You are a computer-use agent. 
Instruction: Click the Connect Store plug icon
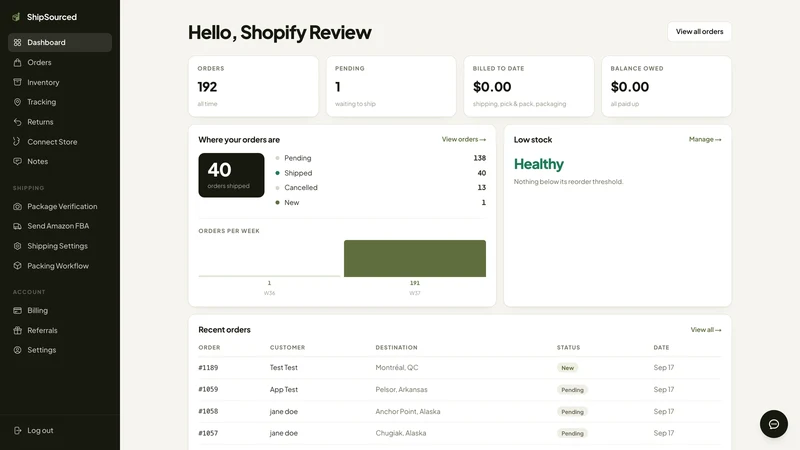[17, 142]
